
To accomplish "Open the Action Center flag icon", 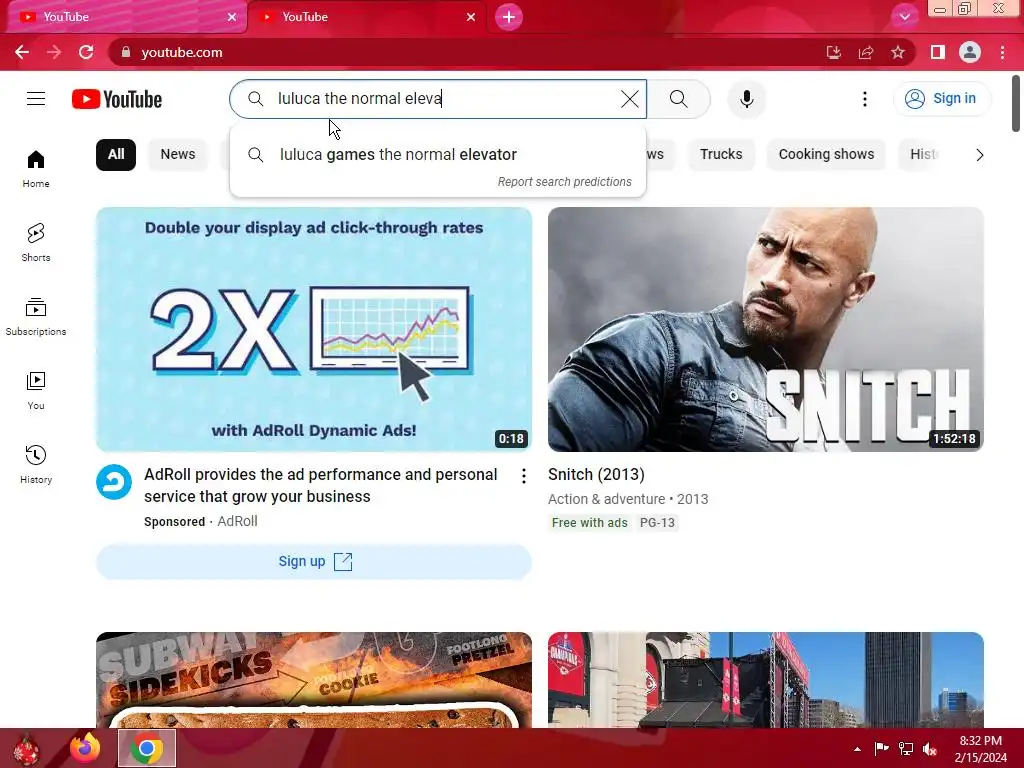I will point(882,749).
